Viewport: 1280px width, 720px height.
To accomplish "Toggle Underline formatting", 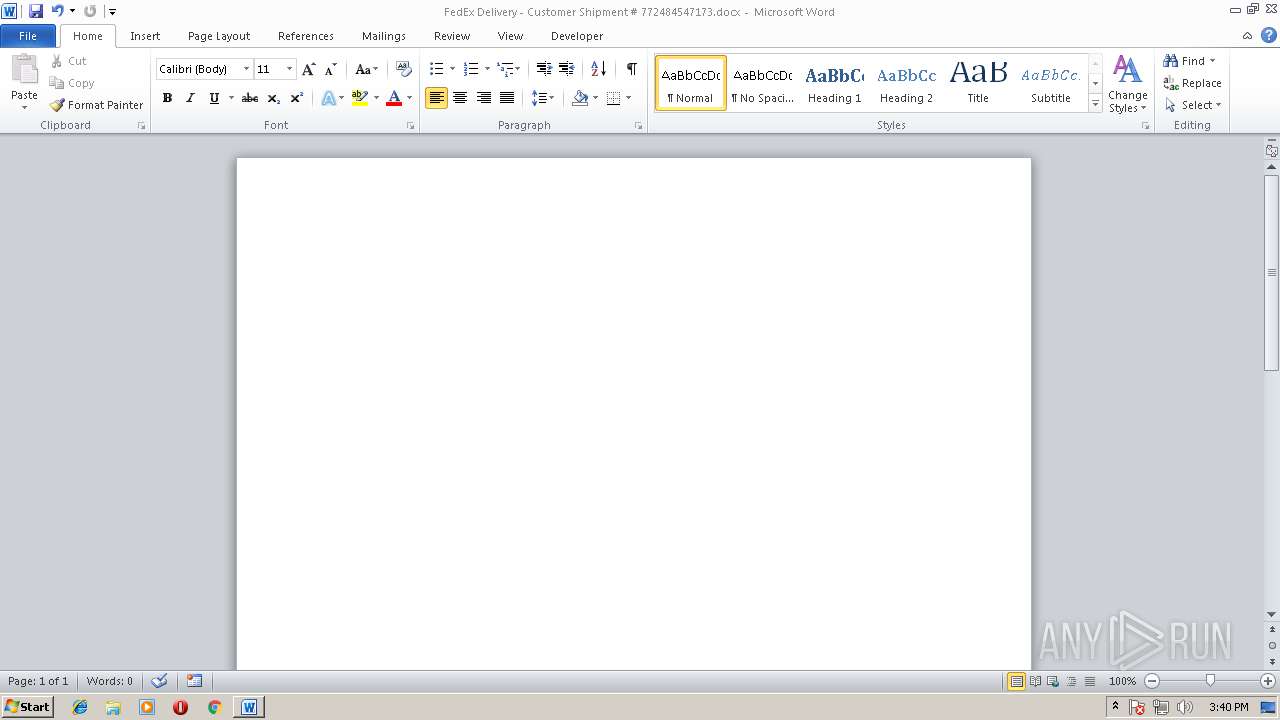I will (x=213, y=98).
